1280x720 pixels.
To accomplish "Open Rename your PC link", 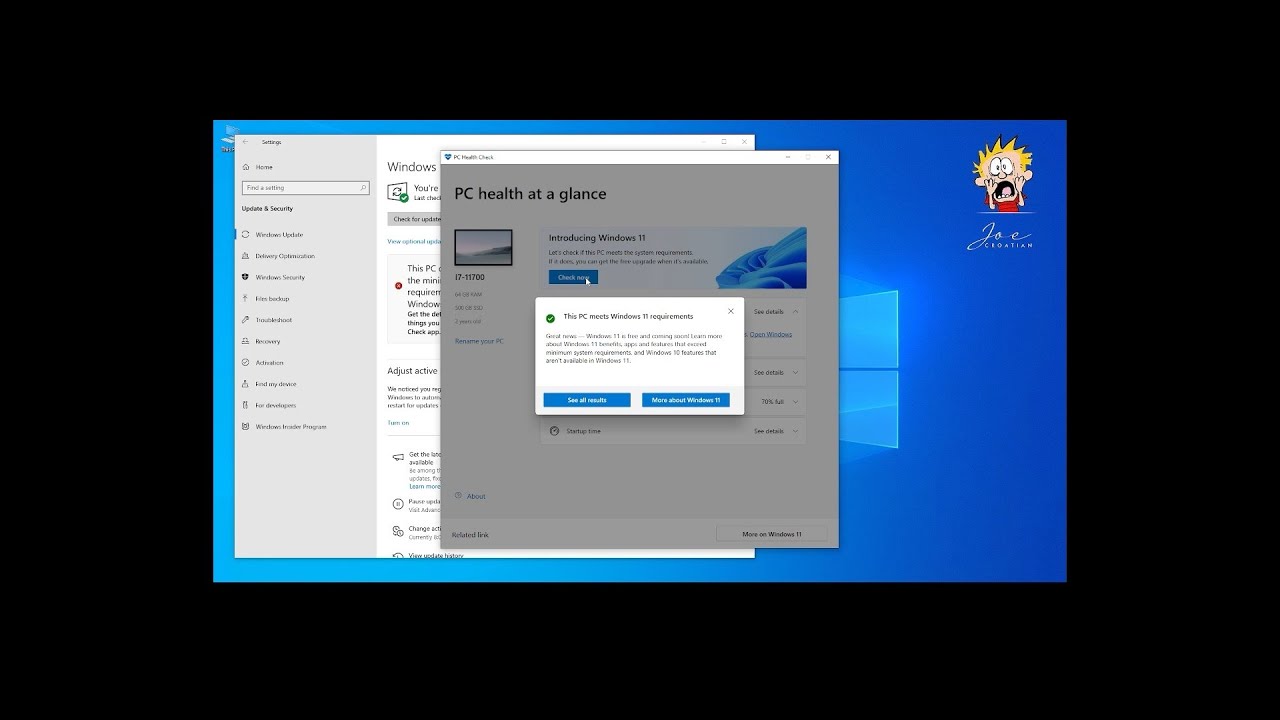I will 479,341.
